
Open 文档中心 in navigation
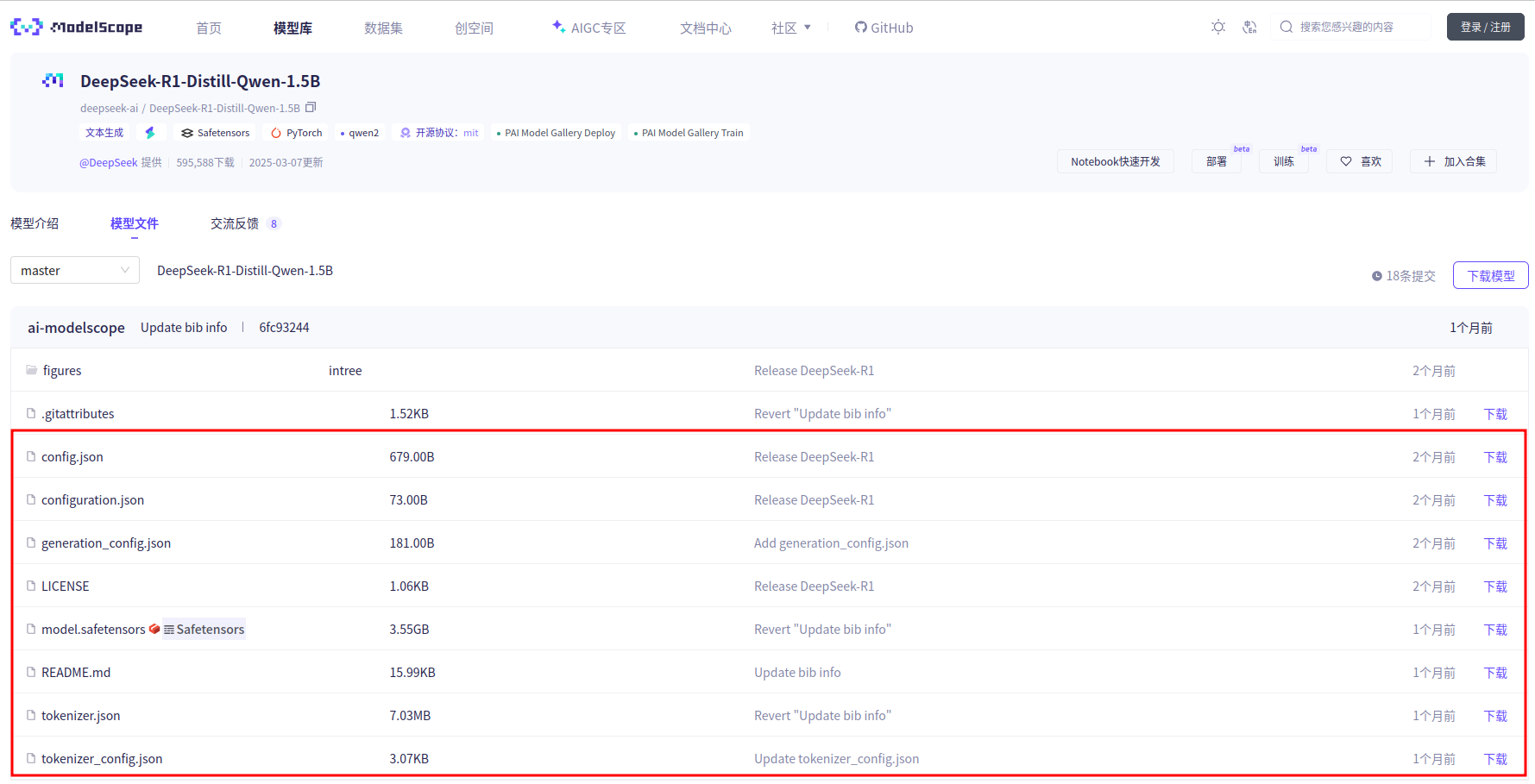tap(706, 28)
